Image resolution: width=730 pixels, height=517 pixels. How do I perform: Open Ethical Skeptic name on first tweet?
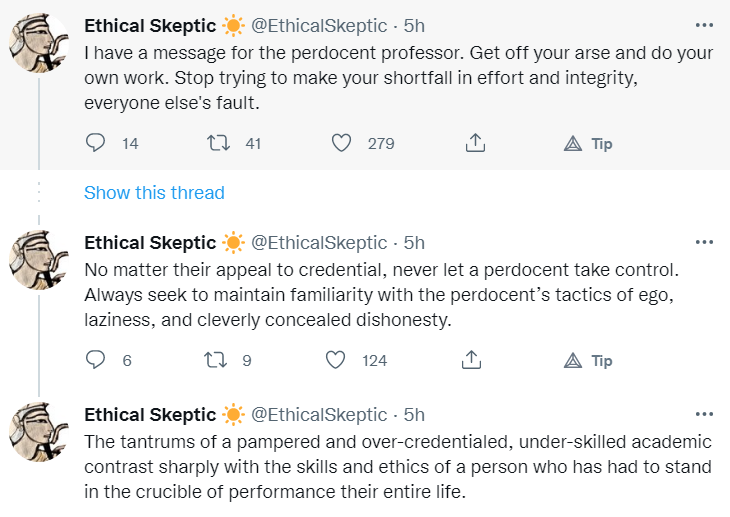150,24
